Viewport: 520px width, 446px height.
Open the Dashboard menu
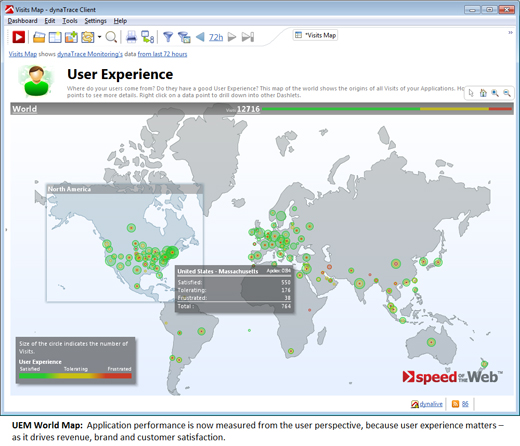tap(22, 21)
